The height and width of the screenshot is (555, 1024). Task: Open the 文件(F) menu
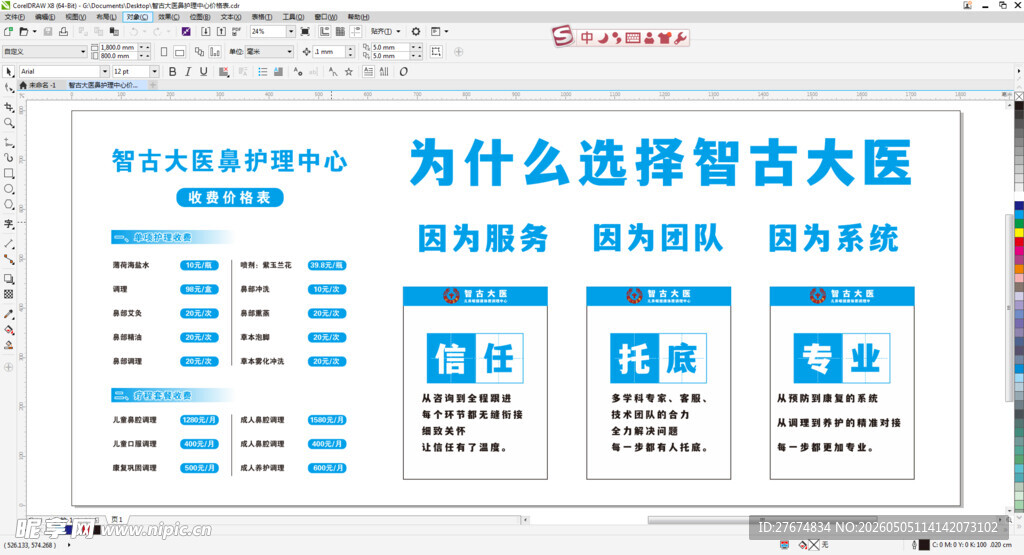click(14, 17)
